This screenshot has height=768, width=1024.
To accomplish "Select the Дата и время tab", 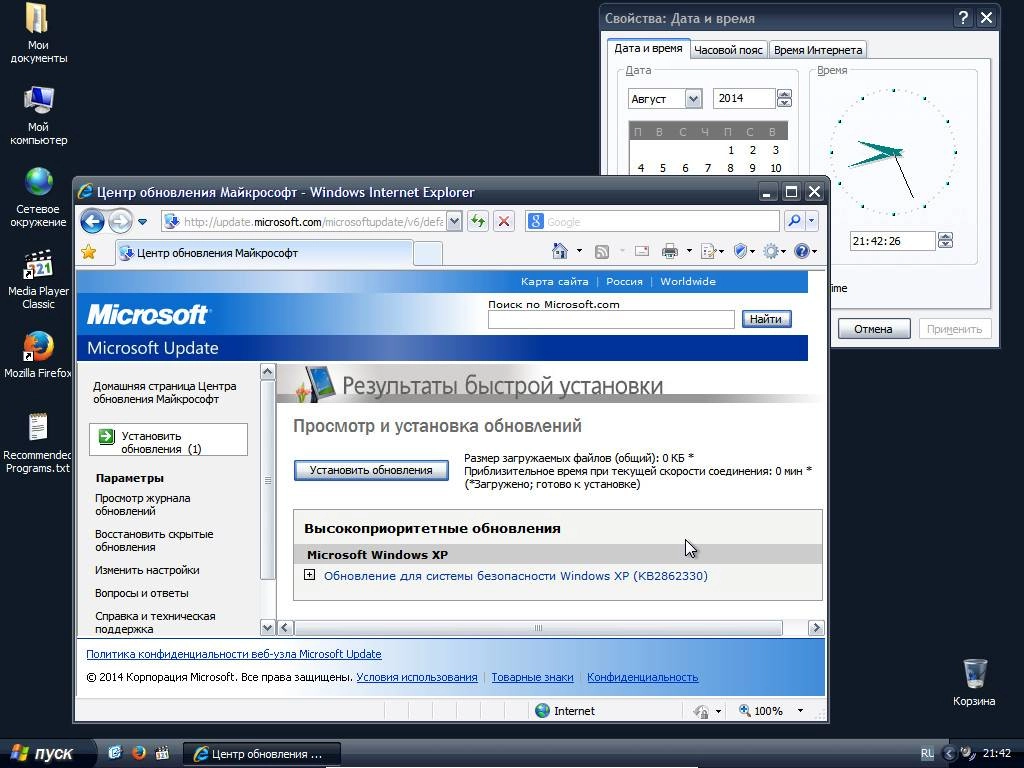I will [648, 48].
